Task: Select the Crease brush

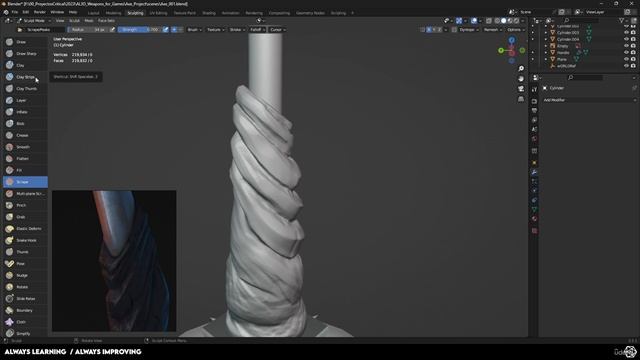Action: 25,135
